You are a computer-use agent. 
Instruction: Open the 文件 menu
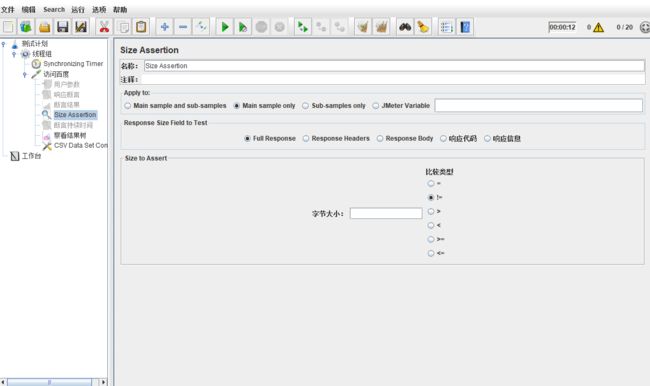point(7,10)
